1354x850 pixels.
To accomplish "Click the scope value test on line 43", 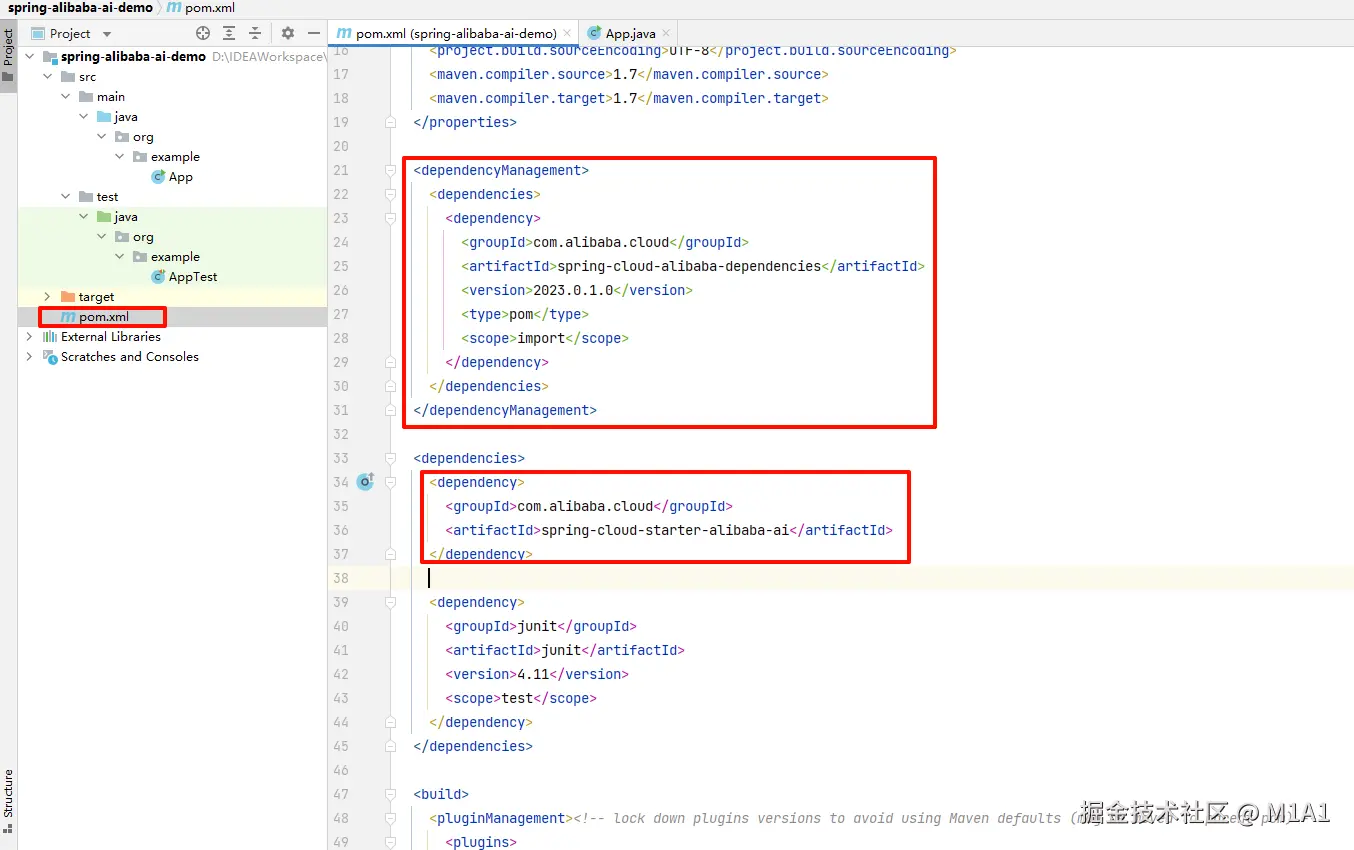I will (x=517, y=698).
